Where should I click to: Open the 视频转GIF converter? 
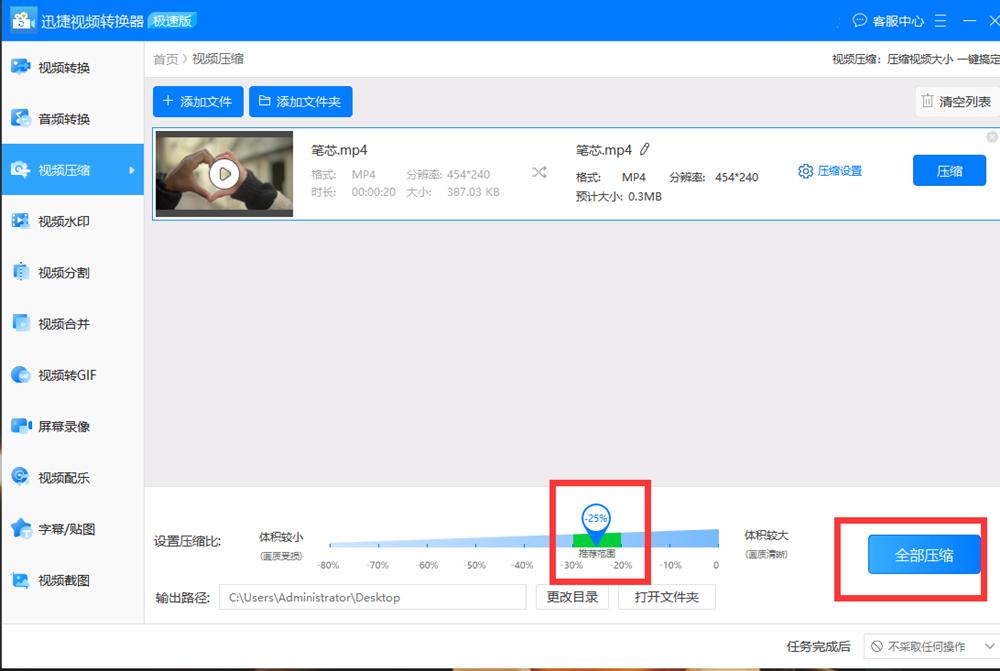coord(60,375)
